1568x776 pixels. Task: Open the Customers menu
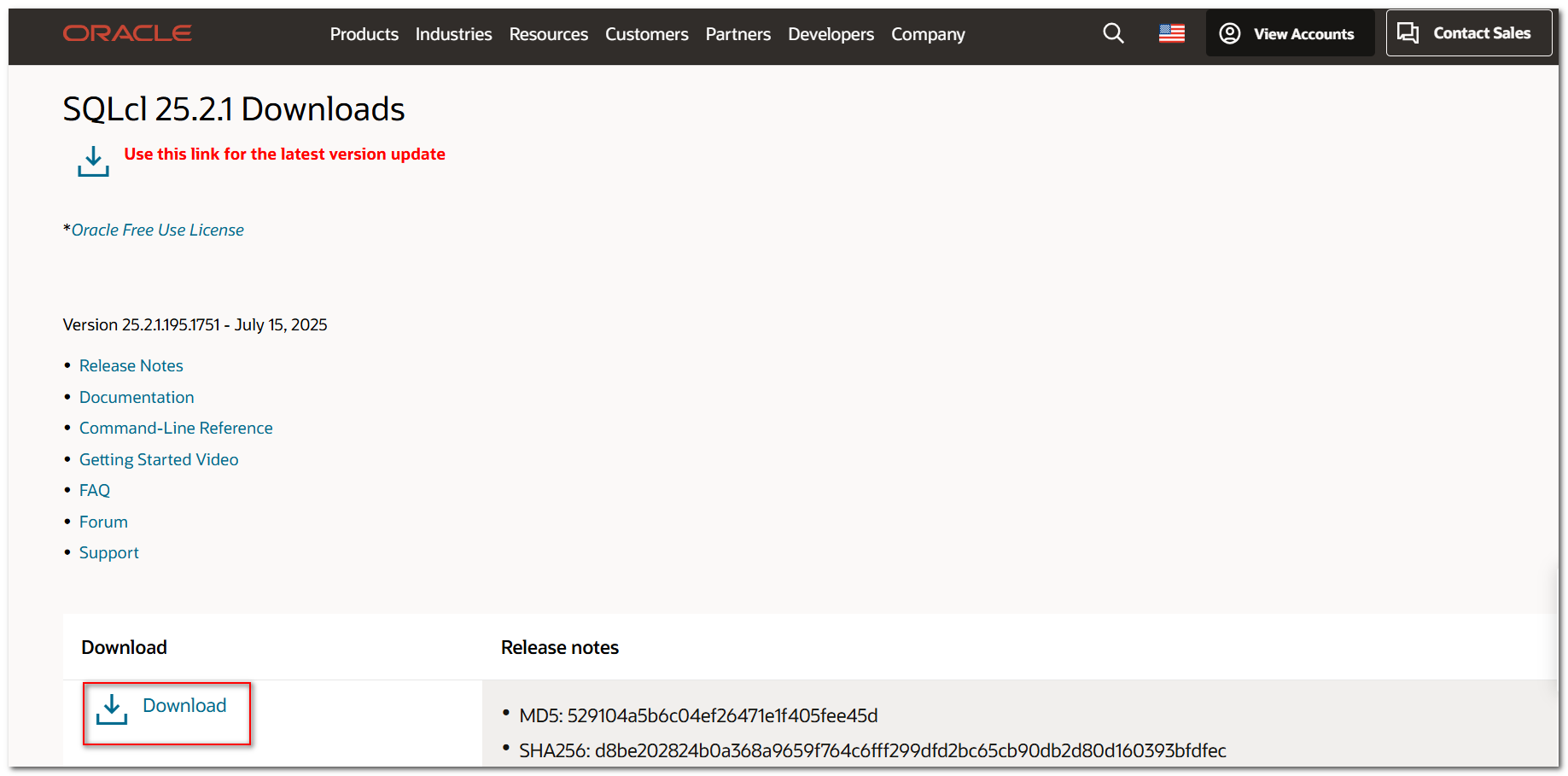click(646, 34)
